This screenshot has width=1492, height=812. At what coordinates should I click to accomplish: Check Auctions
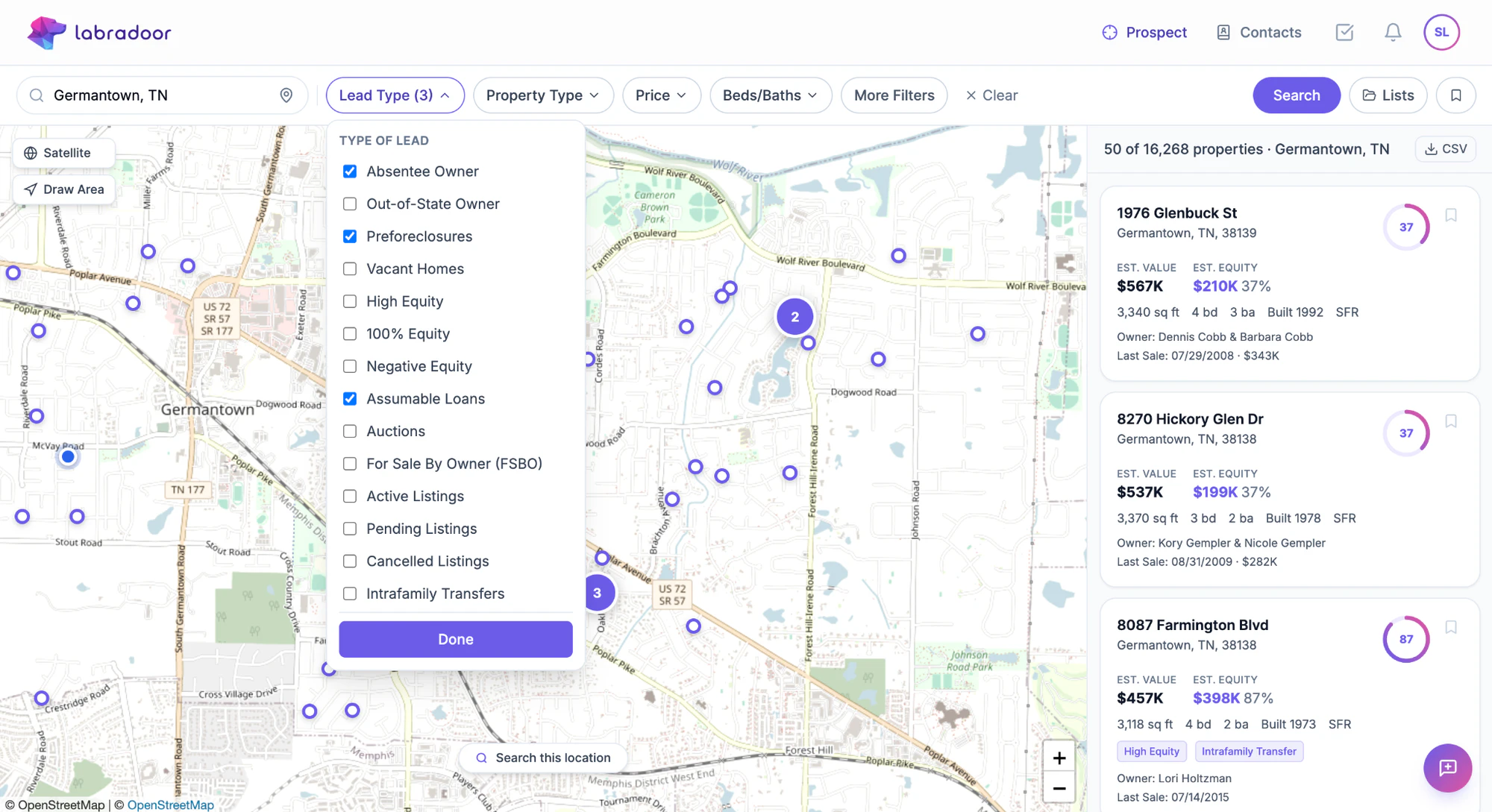349,431
